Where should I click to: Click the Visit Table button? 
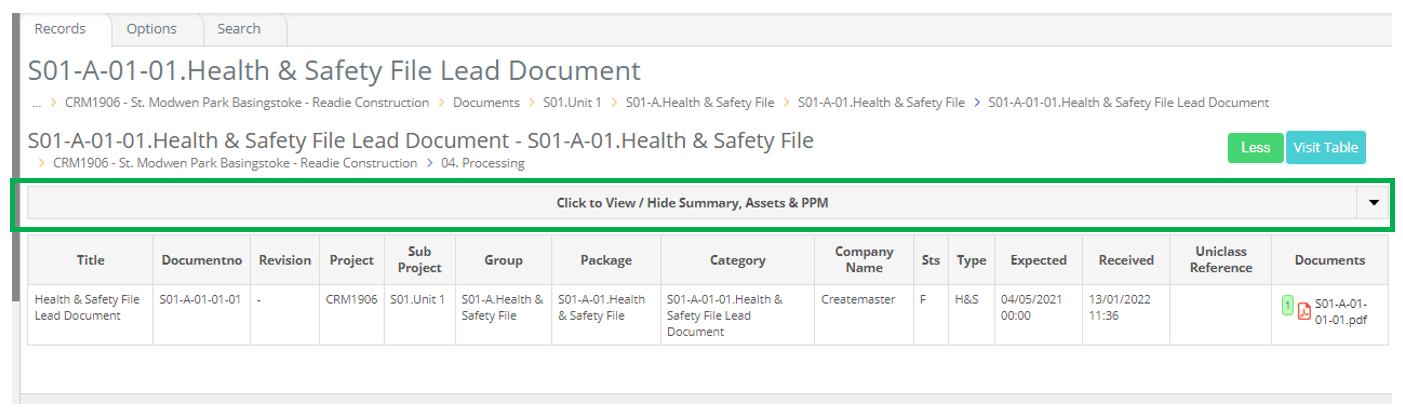1326,147
